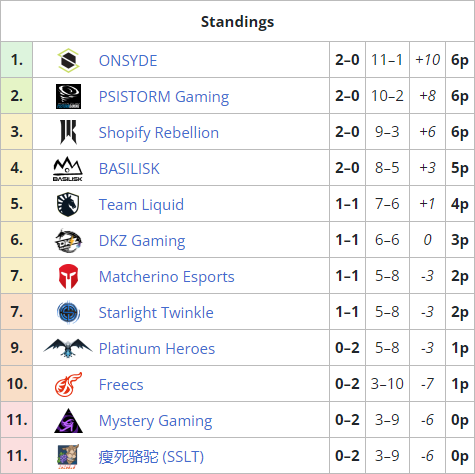
Task: Click the DKZ Gaming logo
Action: pos(68,240)
